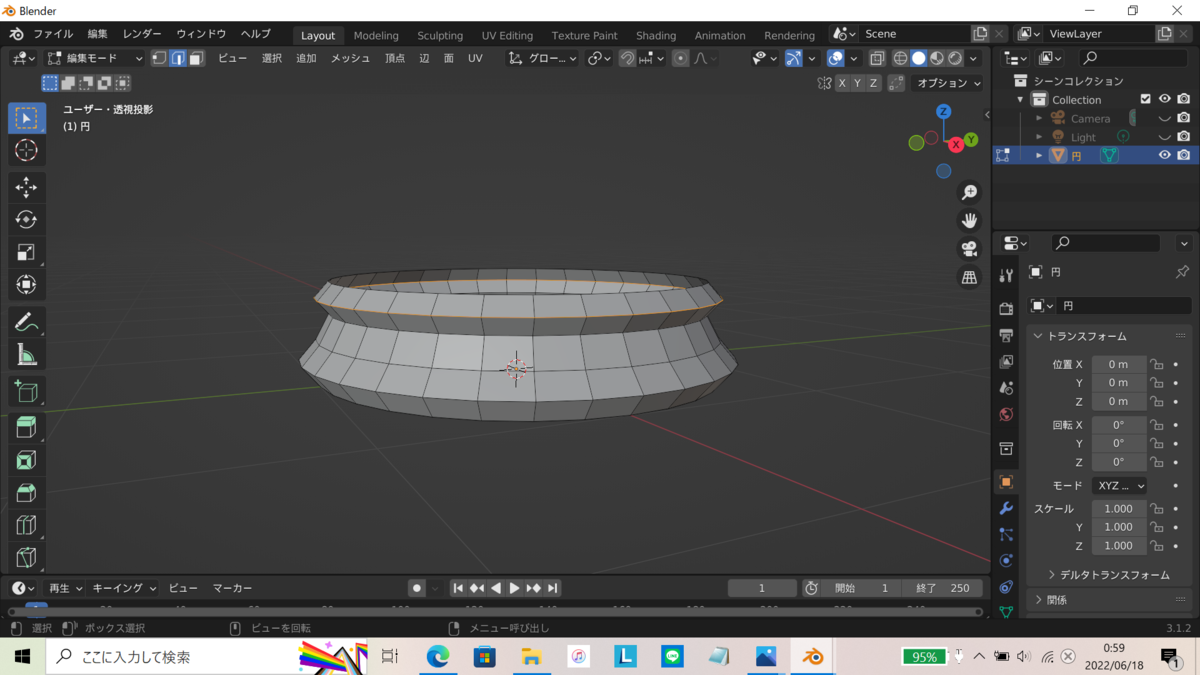Switch to the UV Editing workspace tab
This screenshot has height=675, width=1200.
coord(507,35)
